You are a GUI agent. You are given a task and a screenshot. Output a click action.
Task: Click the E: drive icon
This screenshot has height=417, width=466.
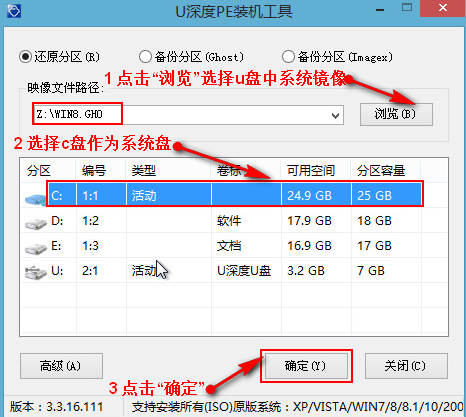point(36,249)
